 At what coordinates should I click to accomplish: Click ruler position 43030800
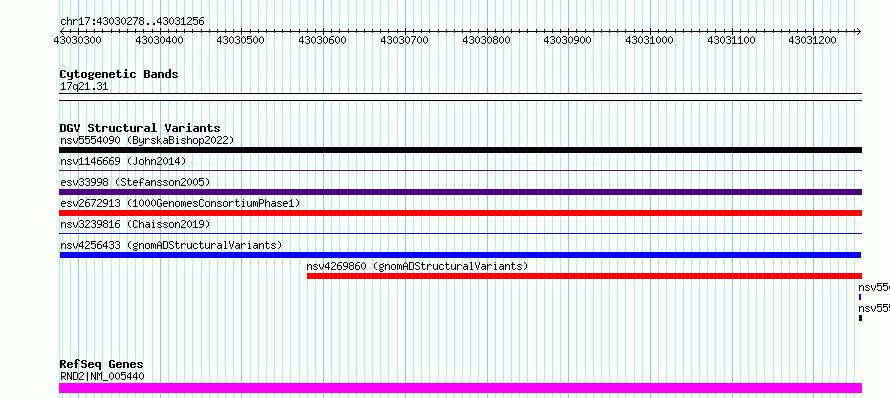click(486, 40)
